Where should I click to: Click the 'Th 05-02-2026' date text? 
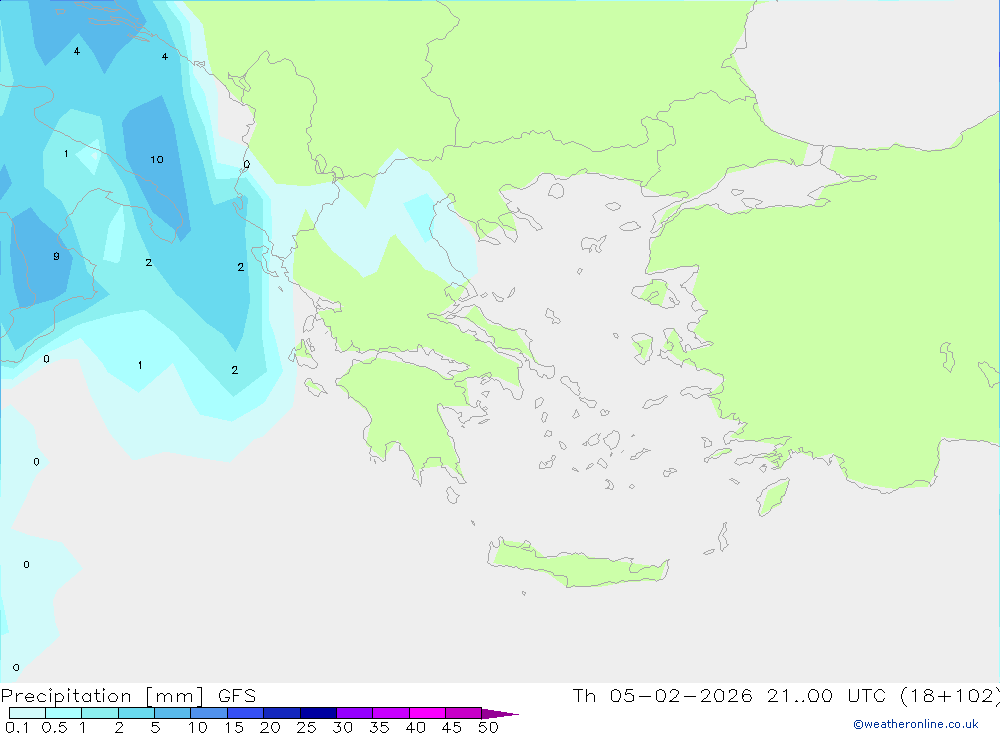click(662, 695)
